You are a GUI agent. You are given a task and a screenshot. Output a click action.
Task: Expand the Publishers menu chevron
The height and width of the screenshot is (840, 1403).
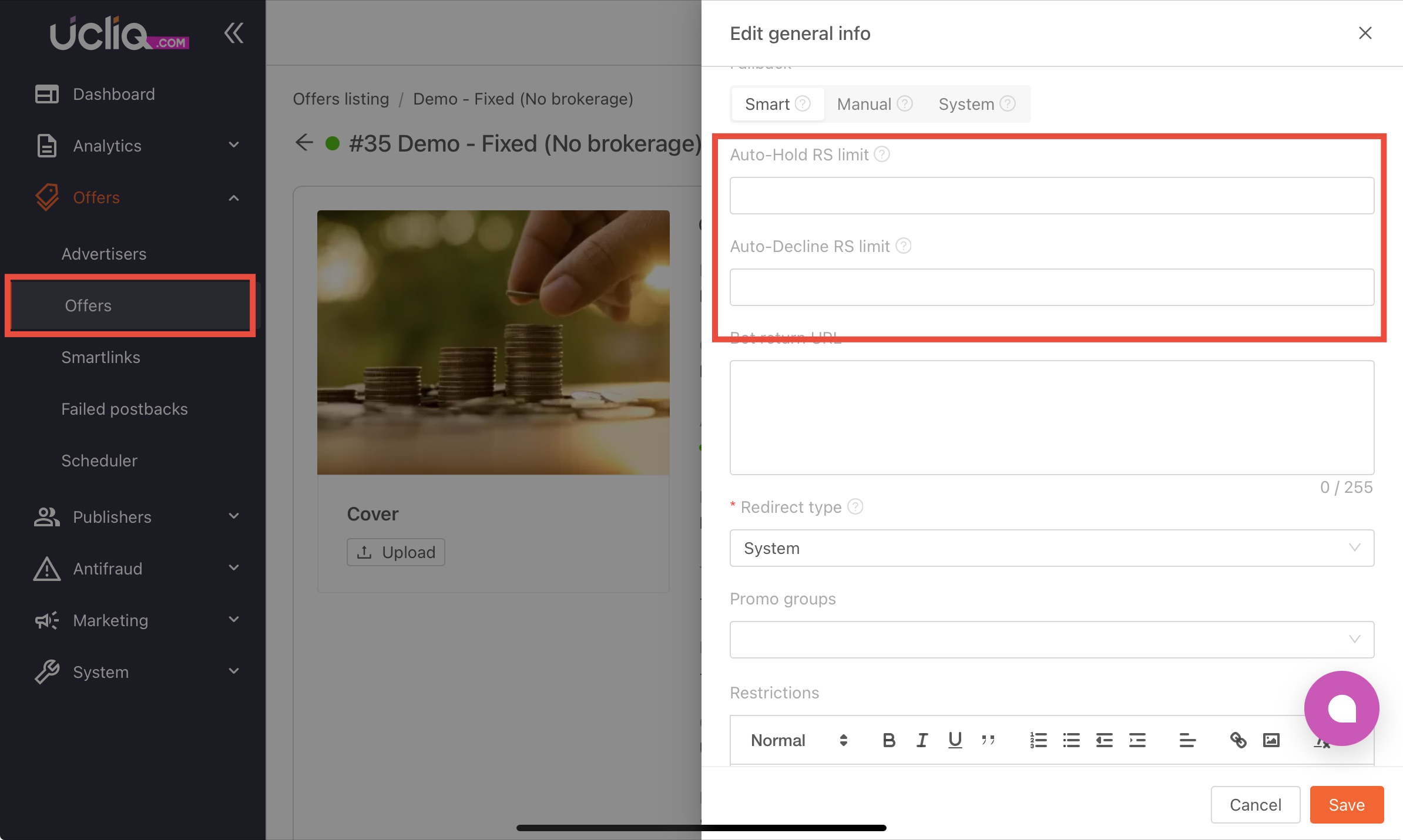pyautogui.click(x=234, y=516)
